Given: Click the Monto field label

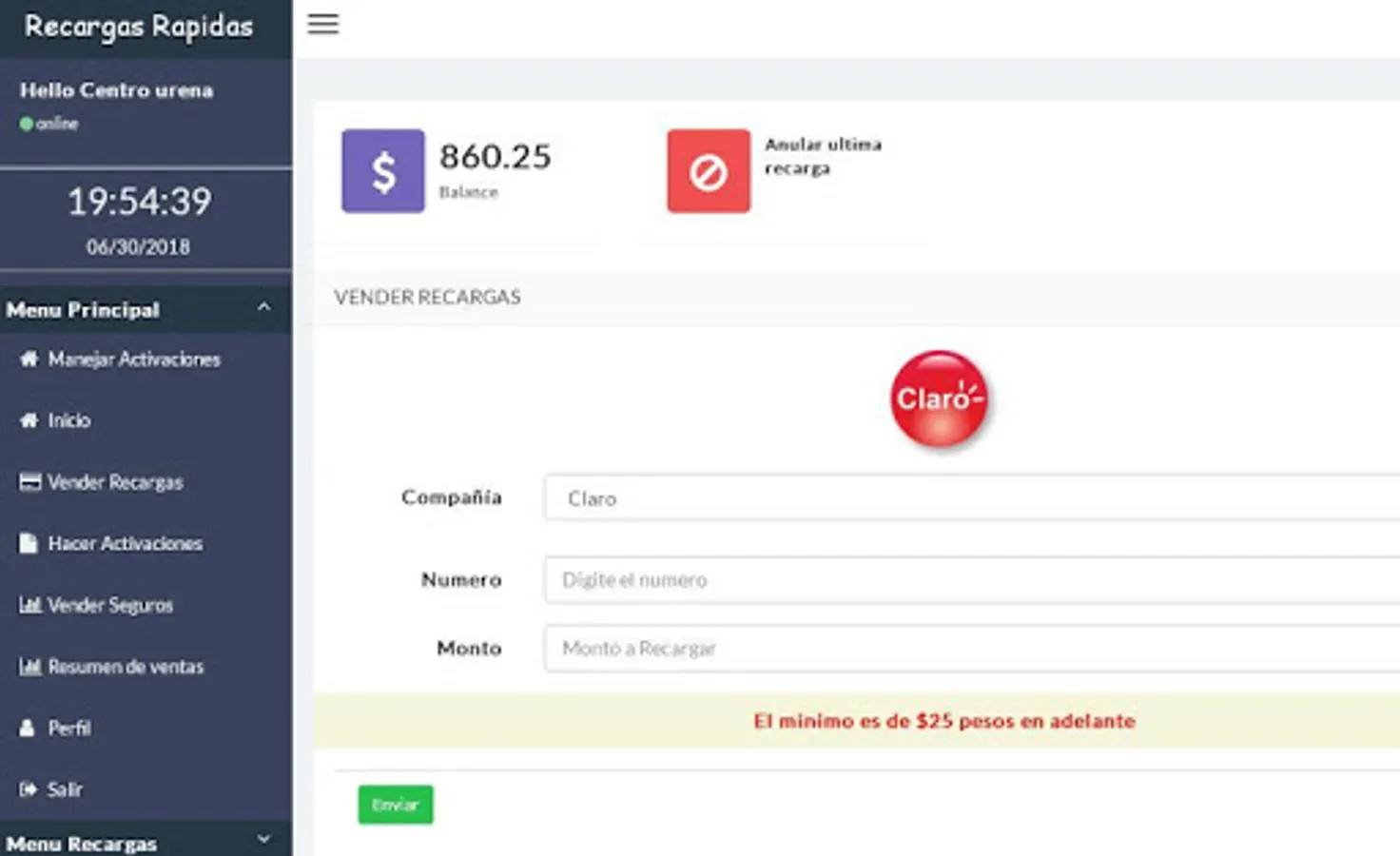Looking at the screenshot, I should (469, 648).
